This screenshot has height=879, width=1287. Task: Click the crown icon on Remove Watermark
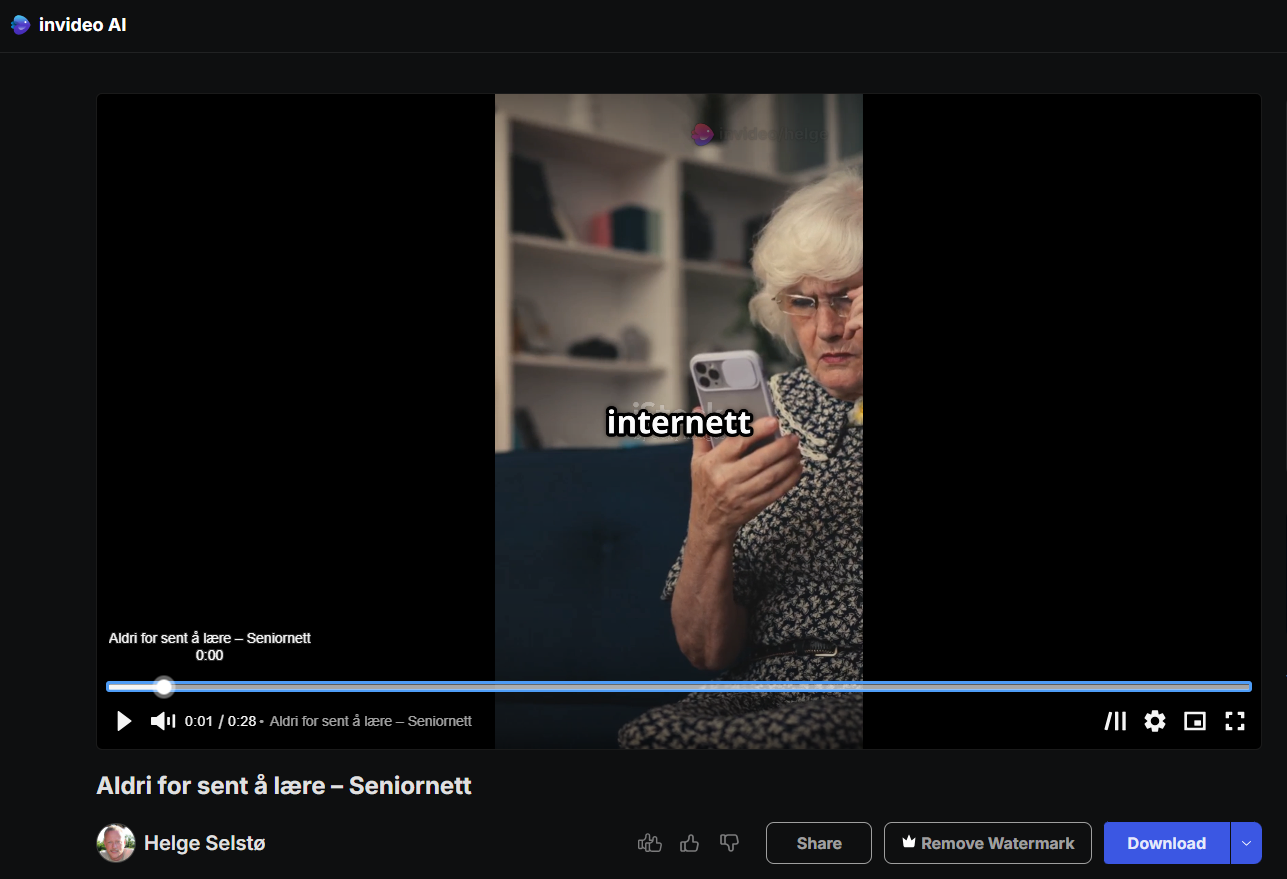908,842
